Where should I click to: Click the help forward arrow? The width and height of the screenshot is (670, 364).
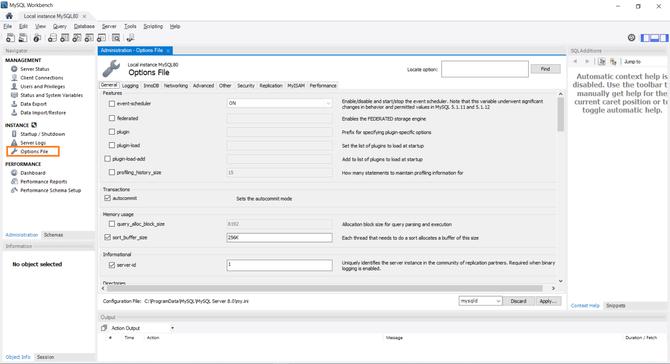pyautogui.click(x=587, y=62)
